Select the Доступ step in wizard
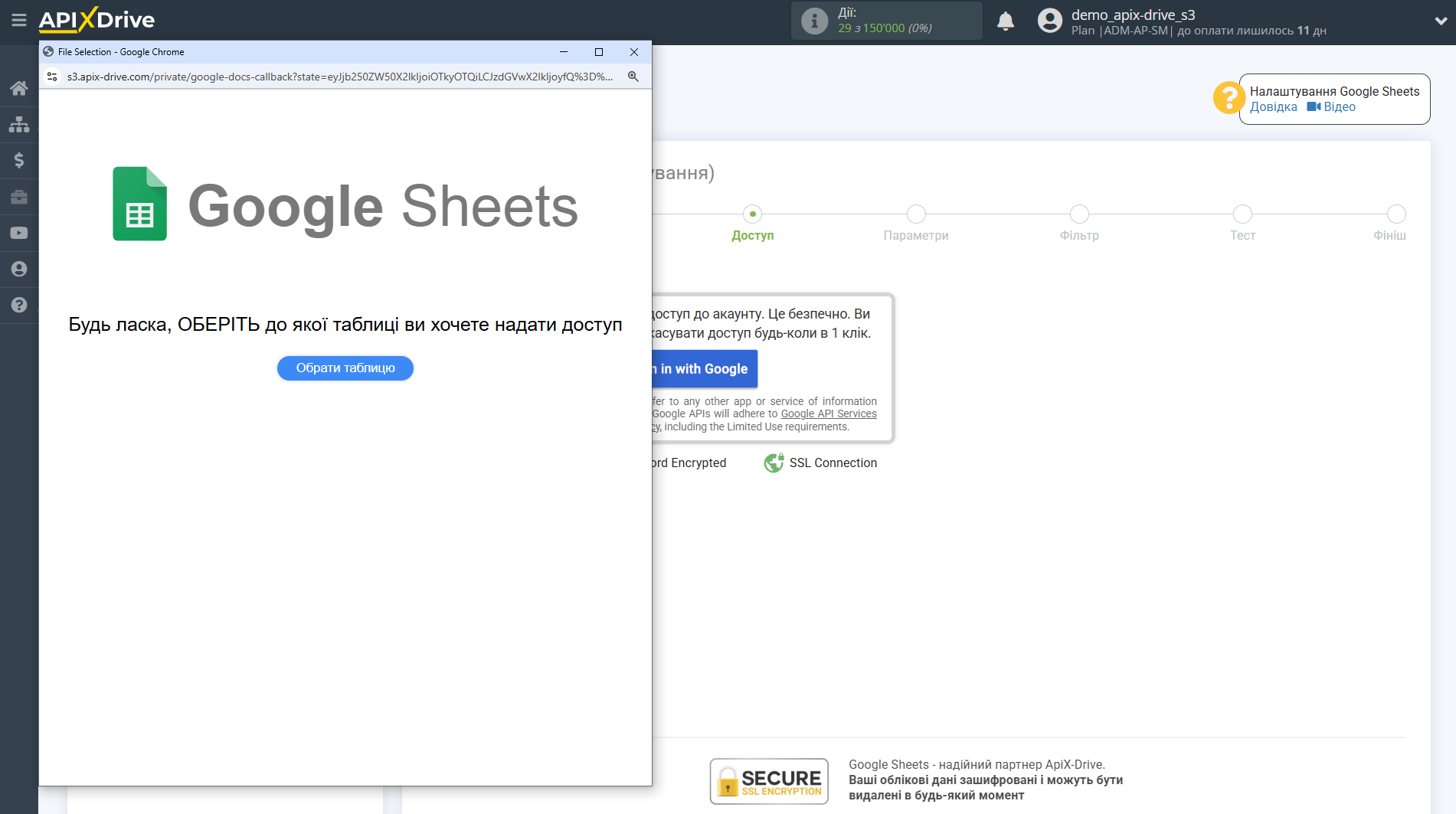1456x814 pixels. click(753, 224)
